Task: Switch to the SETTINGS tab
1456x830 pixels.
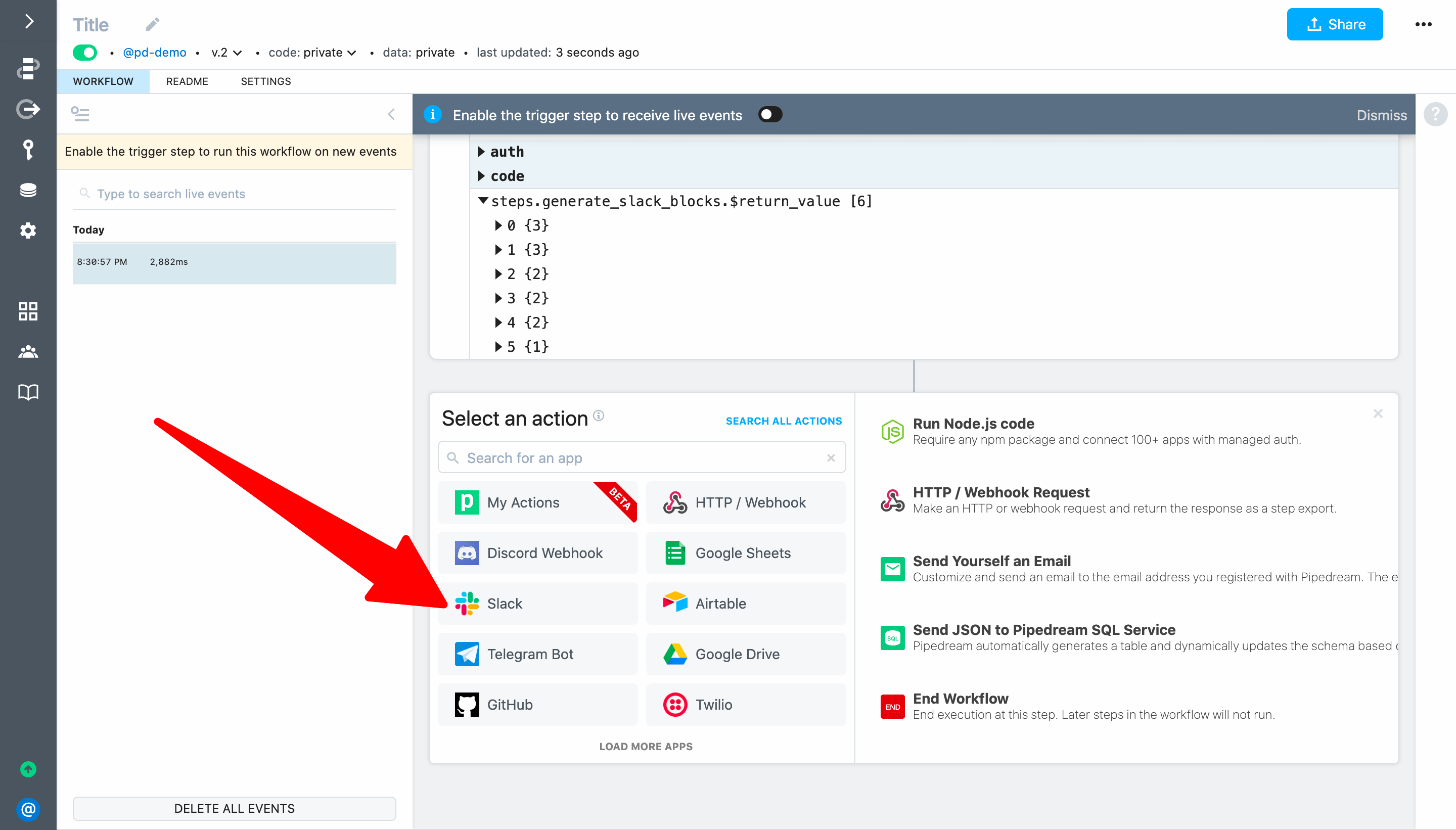Action: pyautogui.click(x=265, y=81)
